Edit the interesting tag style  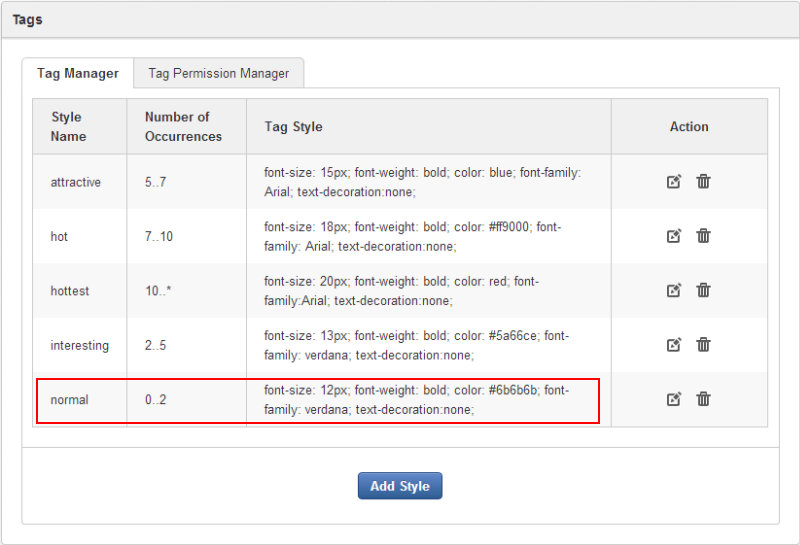674,345
